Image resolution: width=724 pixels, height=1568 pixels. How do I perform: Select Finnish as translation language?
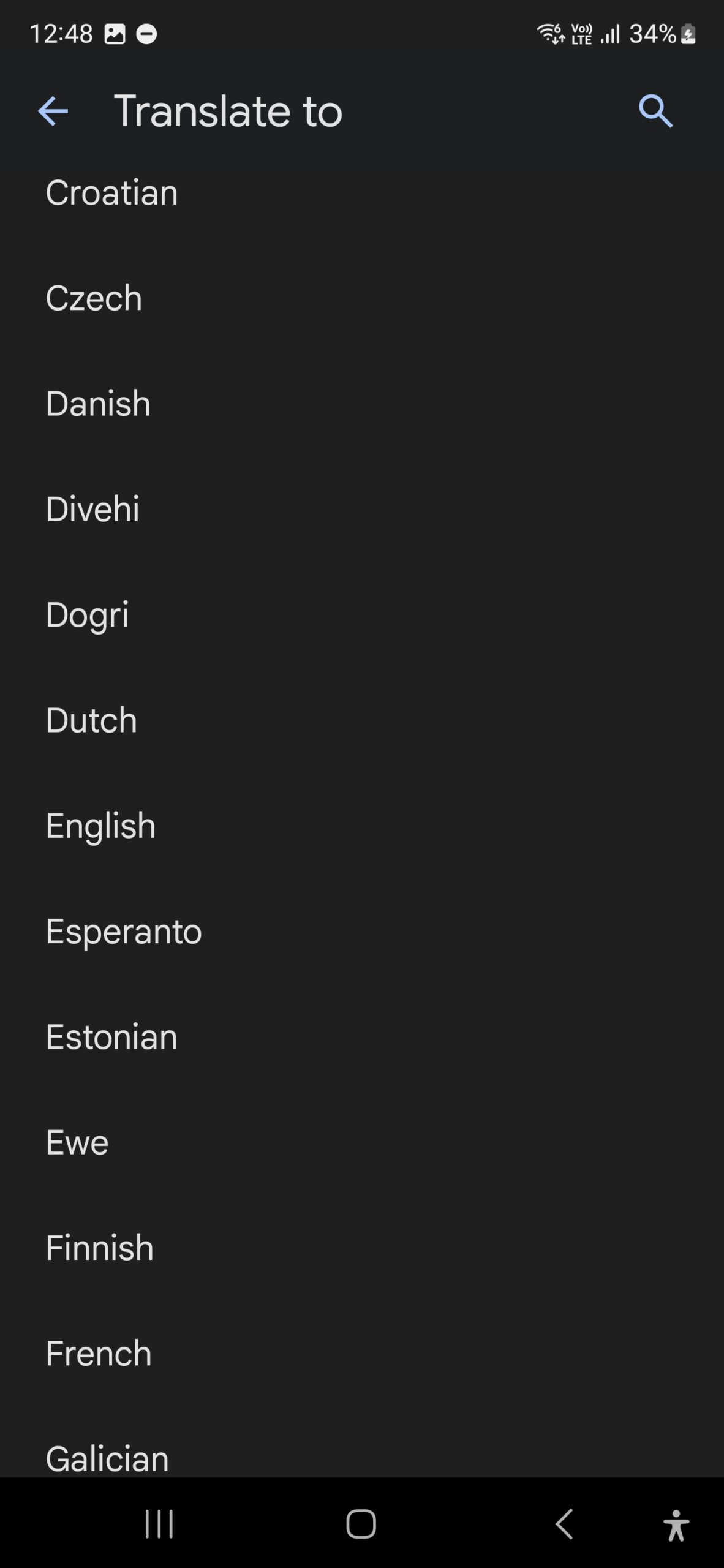click(100, 1248)
